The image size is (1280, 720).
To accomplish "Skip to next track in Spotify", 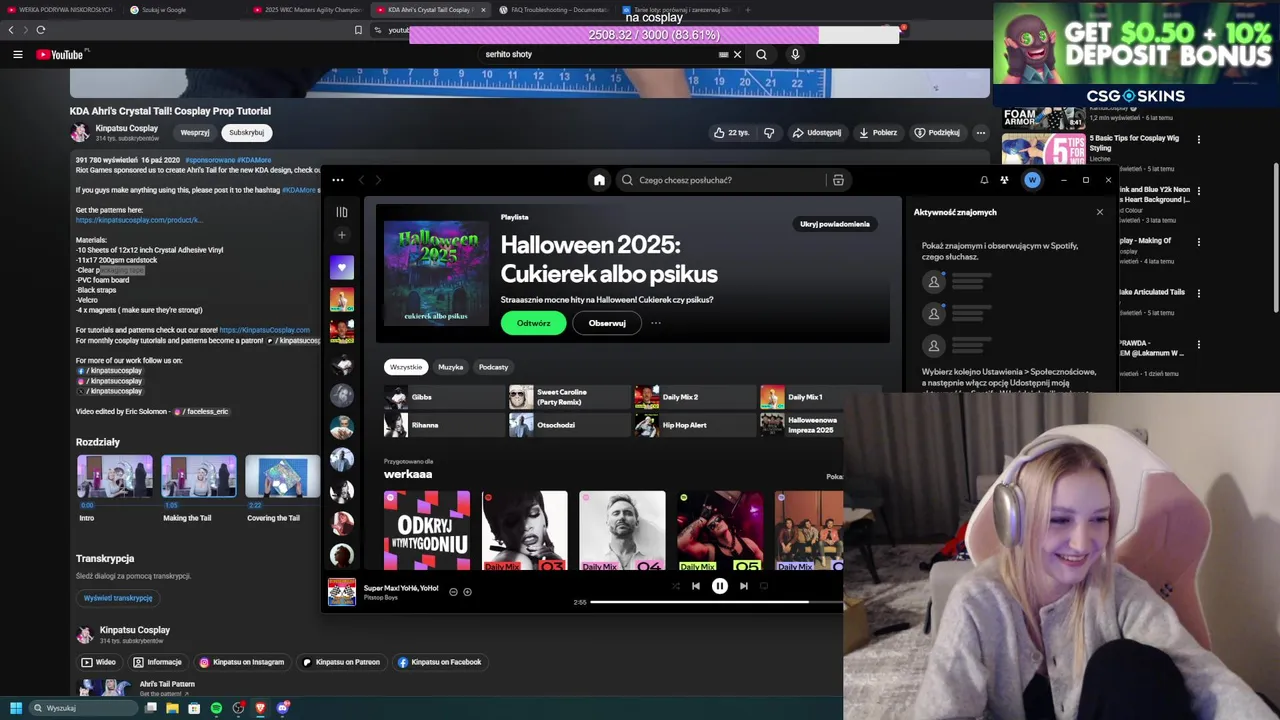I will [744, 586].
